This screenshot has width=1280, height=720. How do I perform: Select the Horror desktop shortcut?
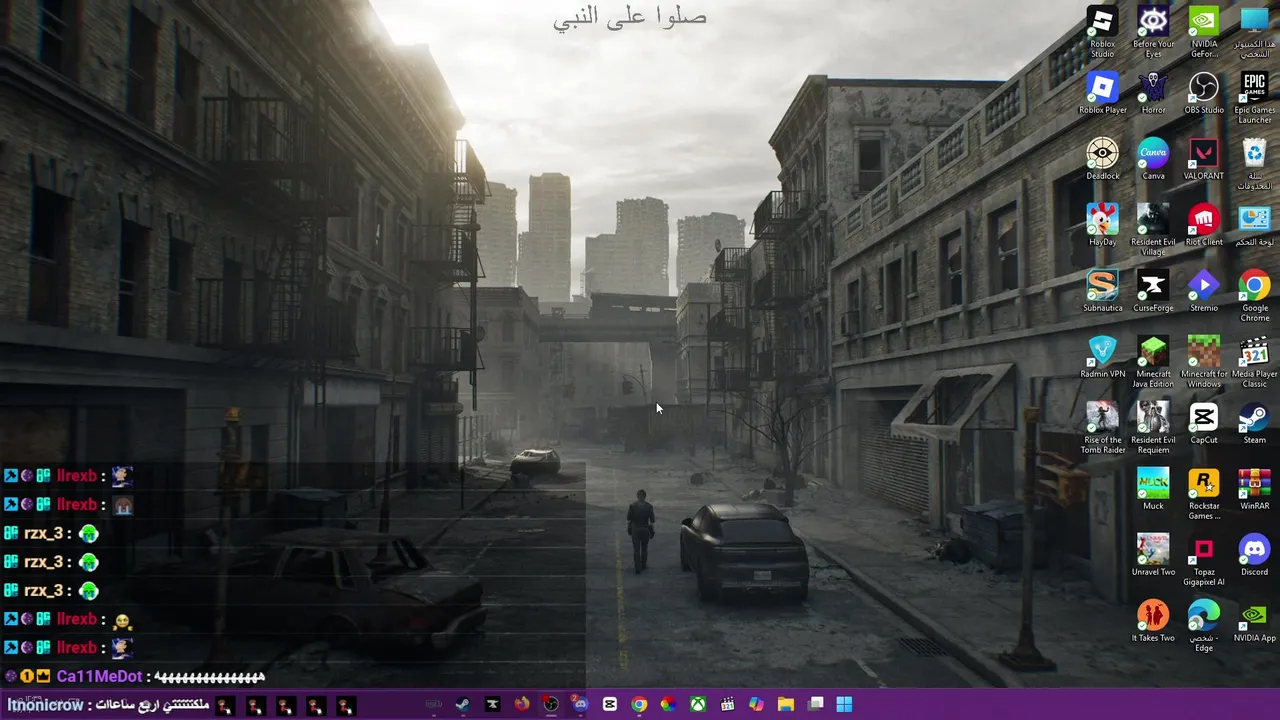point(1153,93)
